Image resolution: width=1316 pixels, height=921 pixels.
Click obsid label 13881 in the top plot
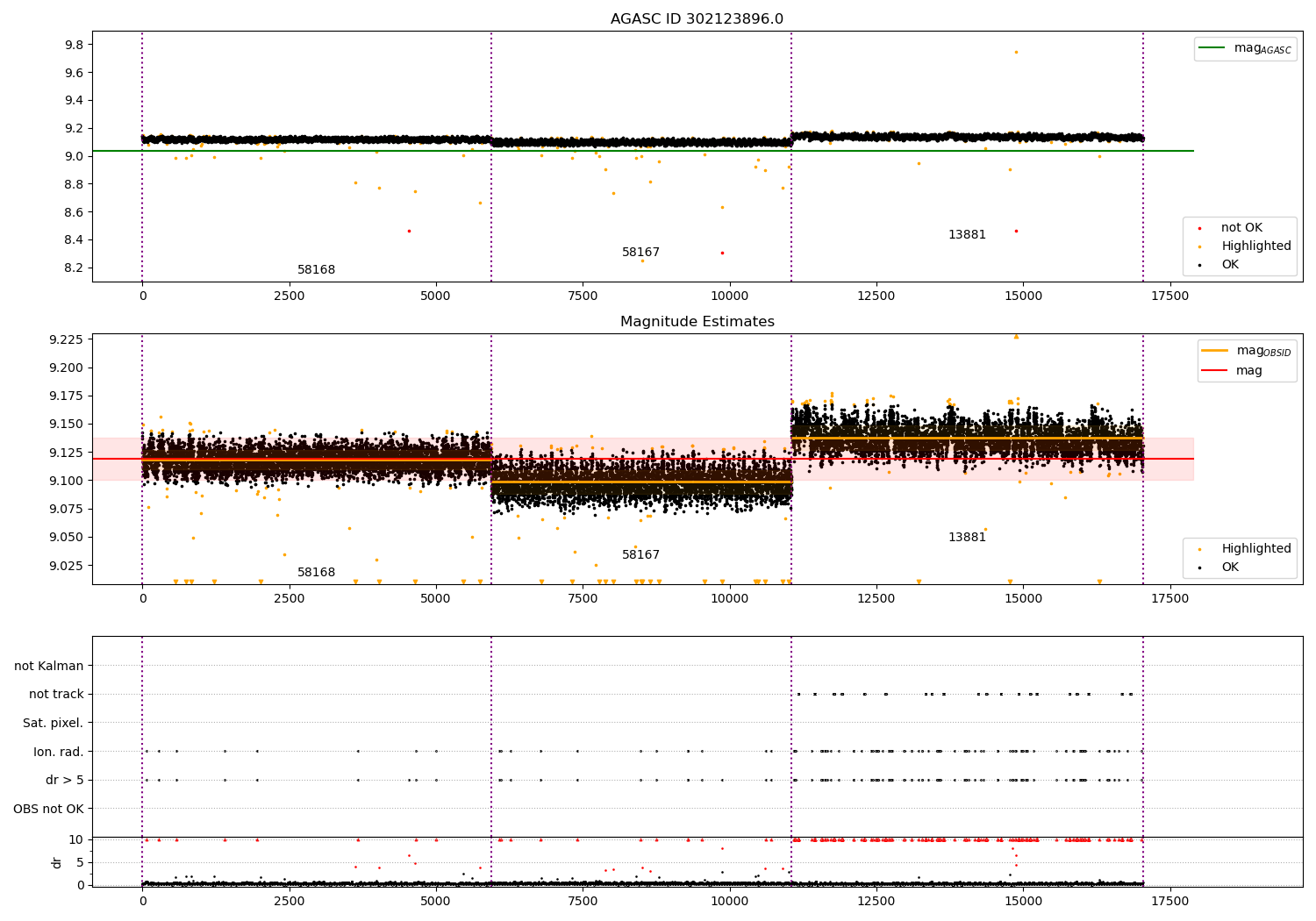tap(967, 235)
